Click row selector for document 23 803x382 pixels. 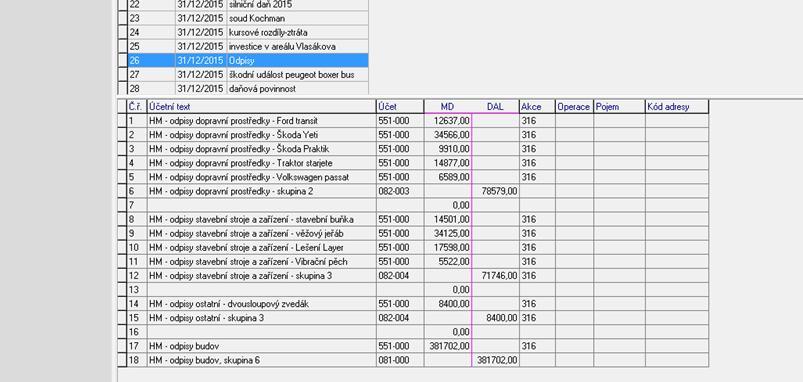122,18
